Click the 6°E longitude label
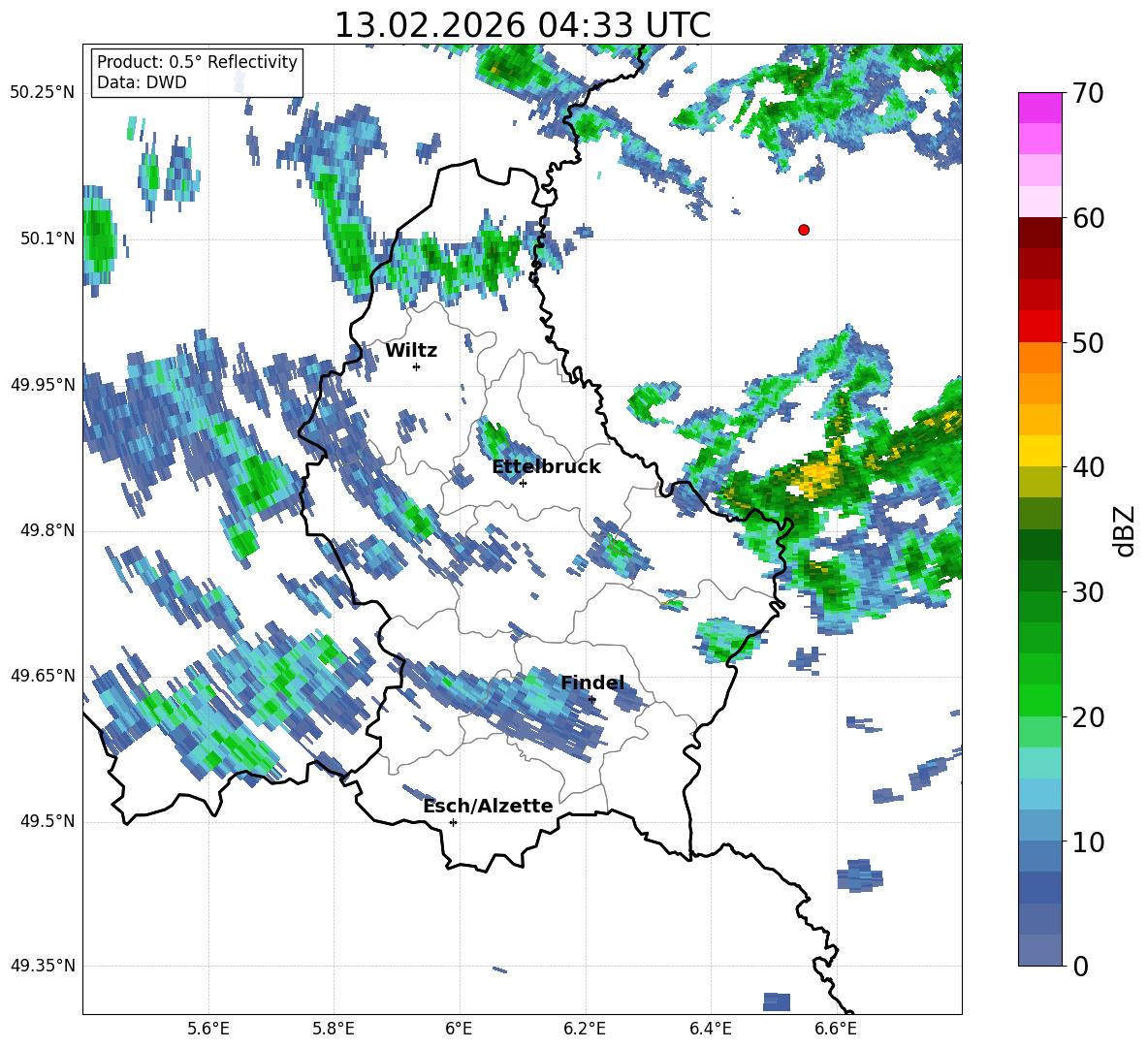Image resolution: width=1148 pixels, height=1048 pixels. [x=459, y=1030]
